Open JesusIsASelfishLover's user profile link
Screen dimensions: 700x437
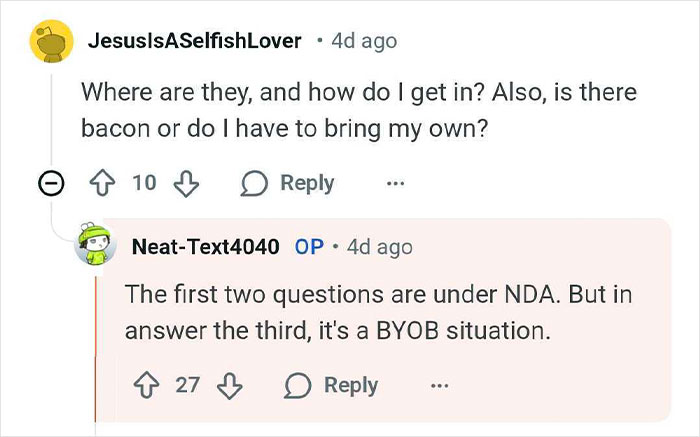[x=194, y=41]
